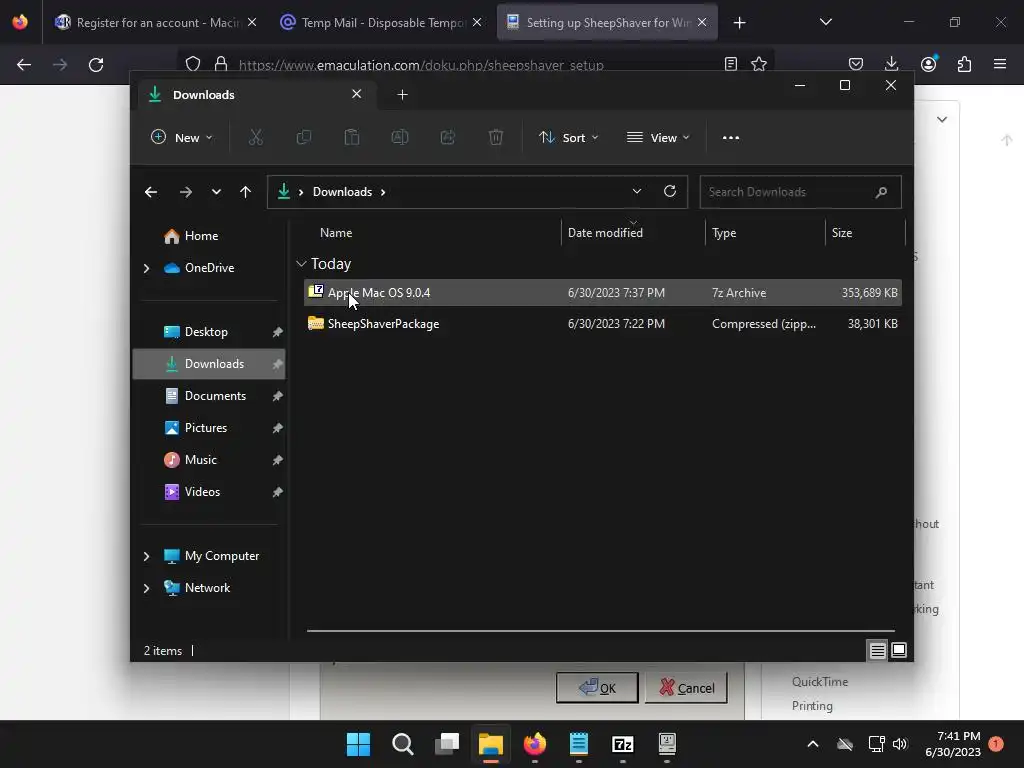This screenshot has height=768, width=1024.
Task: Open the See more three-dots menu
Action: point(731,138)
